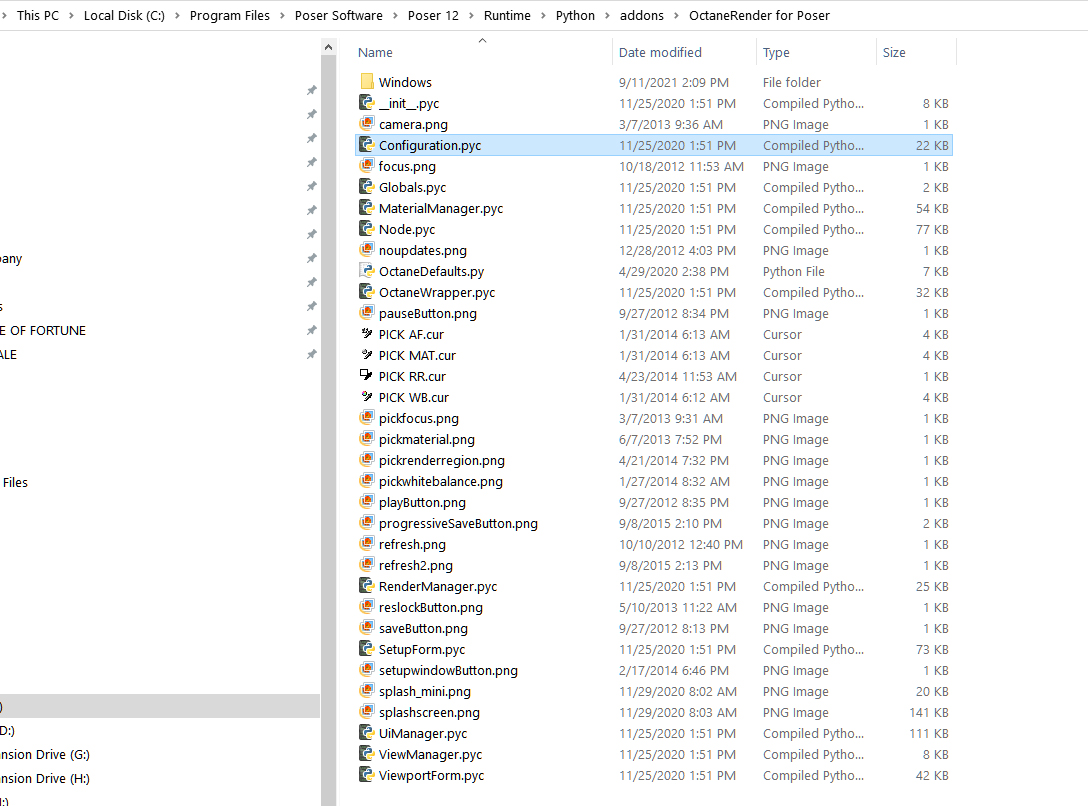The width and height of the screenshot is (1088, 806).
Task: Select the focus.png file icon
Action: coord(367,166)
